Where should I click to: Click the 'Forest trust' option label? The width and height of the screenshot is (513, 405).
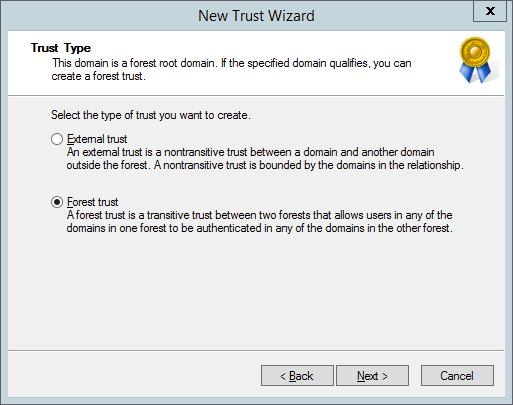92,202
